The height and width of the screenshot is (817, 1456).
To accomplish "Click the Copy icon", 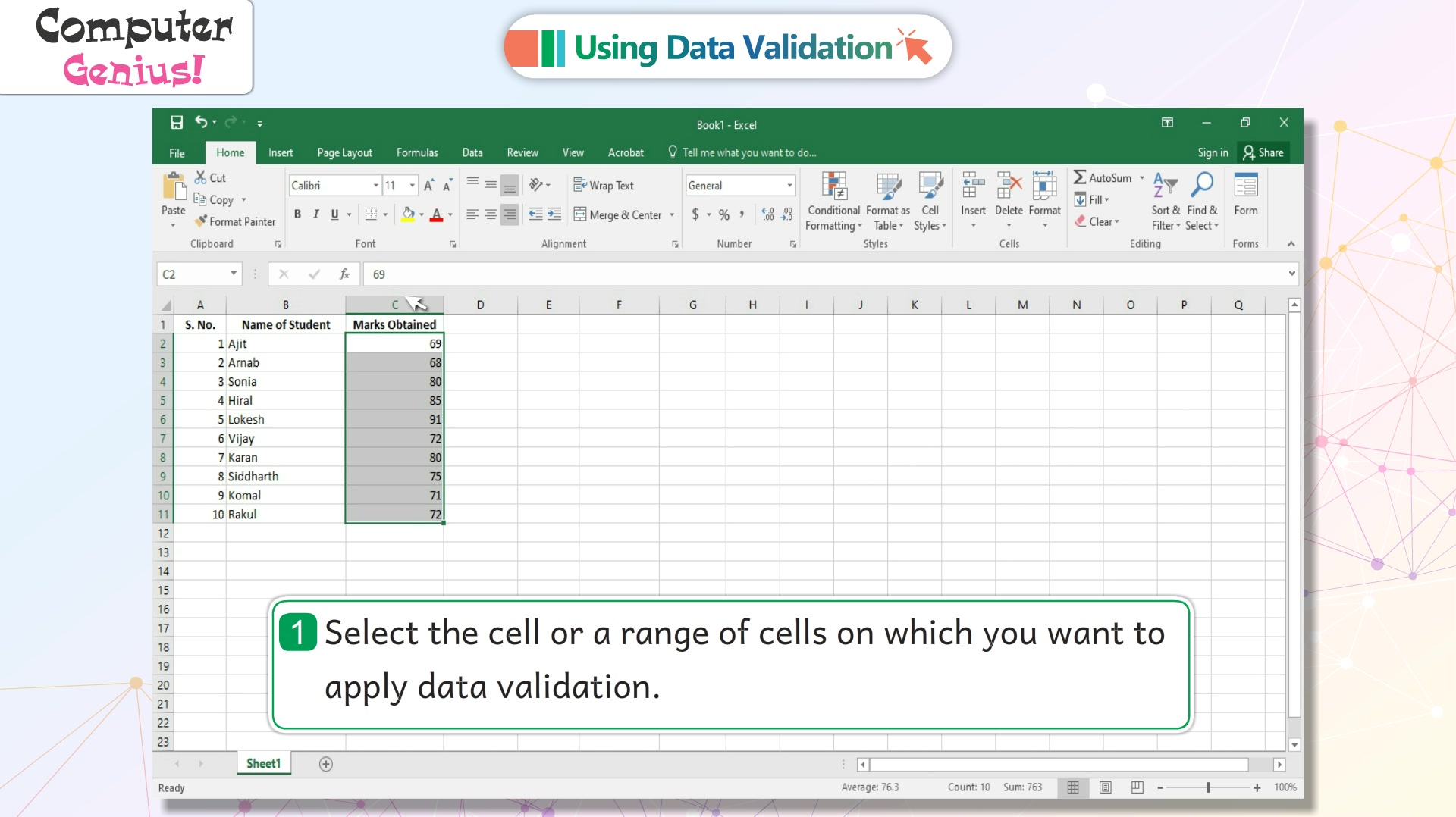I will coord(200,199).
